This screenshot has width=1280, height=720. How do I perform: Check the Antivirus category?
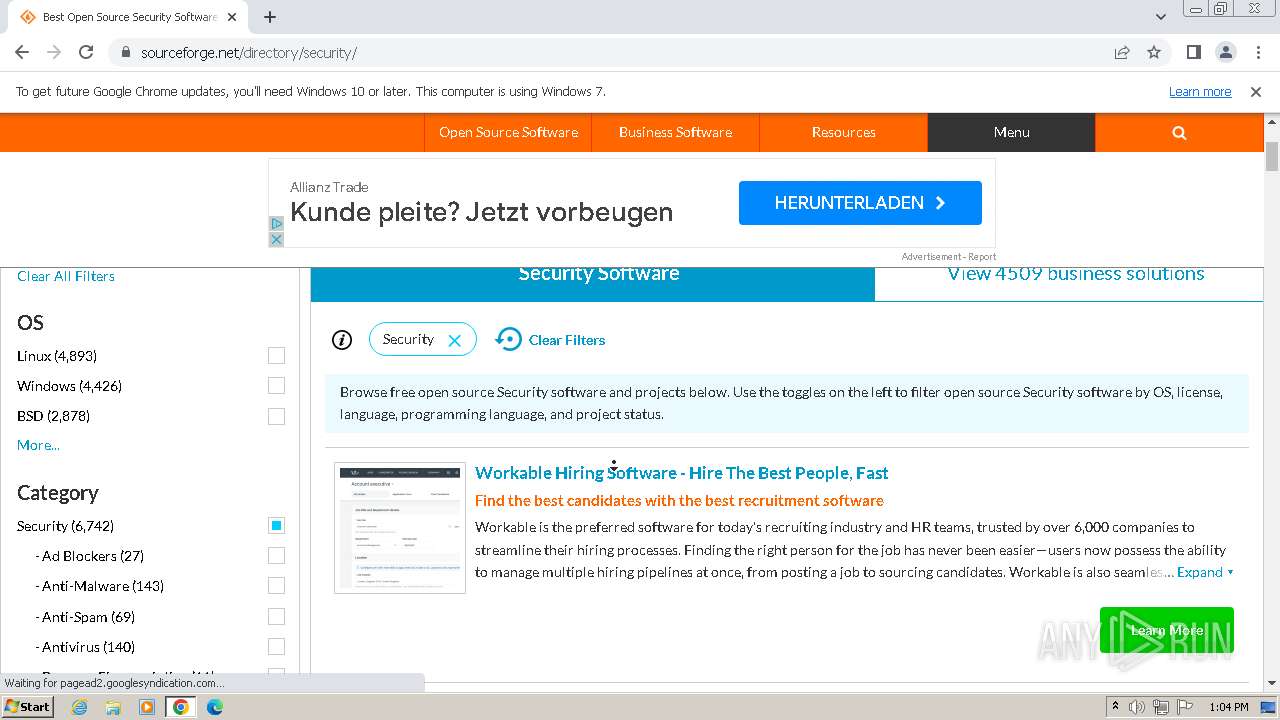click(276, 646)
